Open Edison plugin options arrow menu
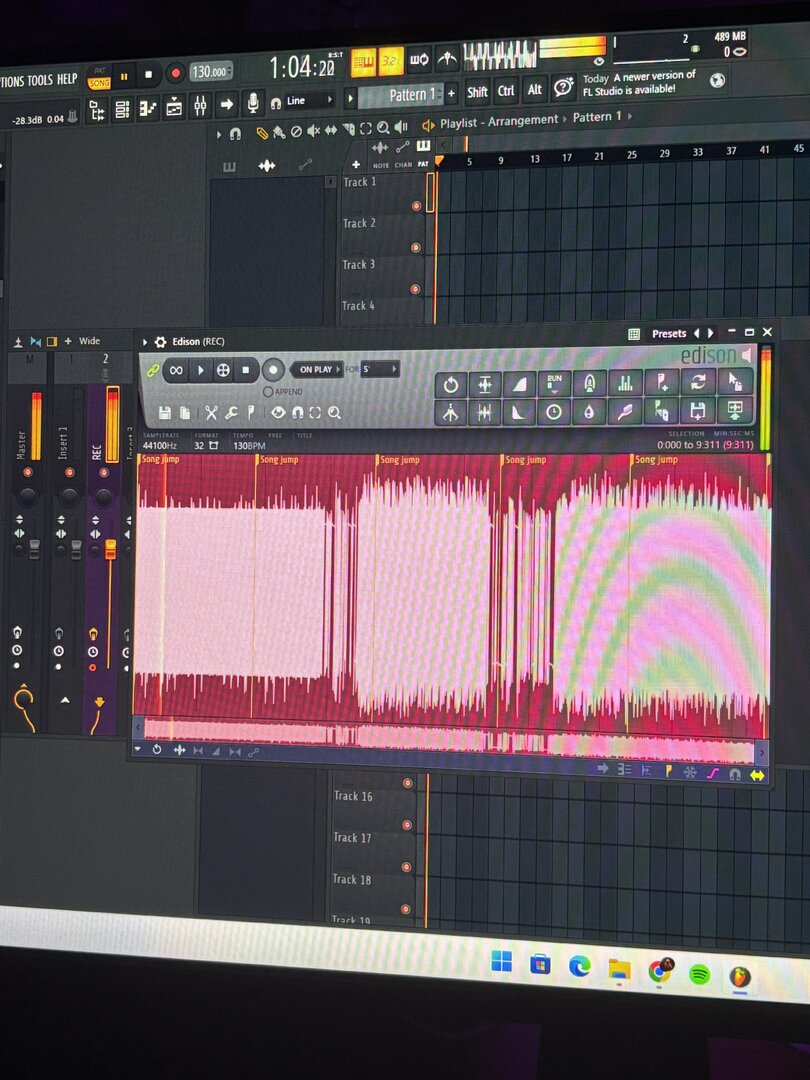 point(145,342)
